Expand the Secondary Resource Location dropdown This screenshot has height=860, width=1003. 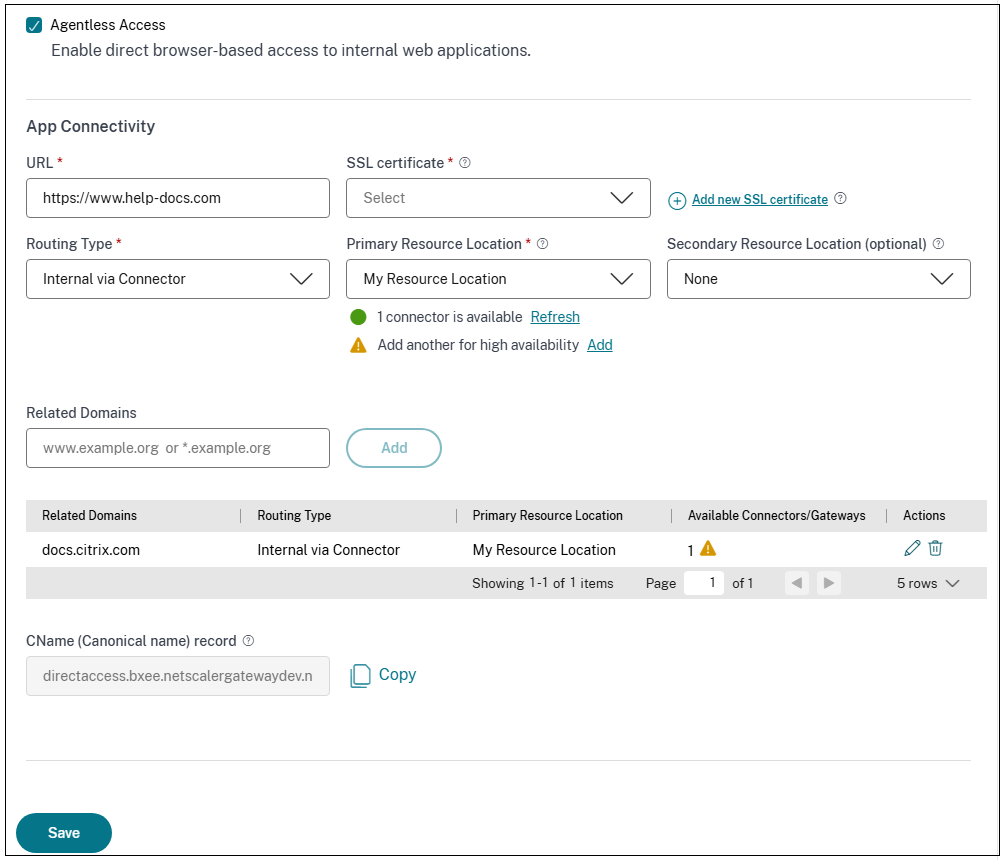(x=817, y=278)
